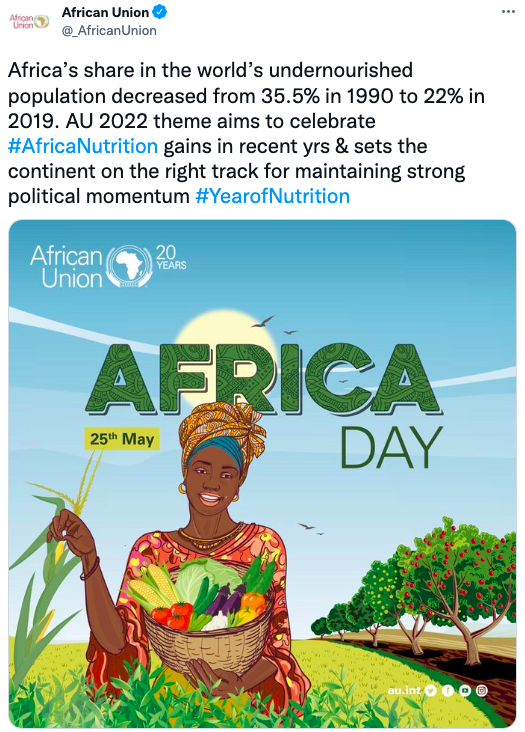525x732 pixels.
Task: Click the DAY text in poster
Action: point(391,448)
